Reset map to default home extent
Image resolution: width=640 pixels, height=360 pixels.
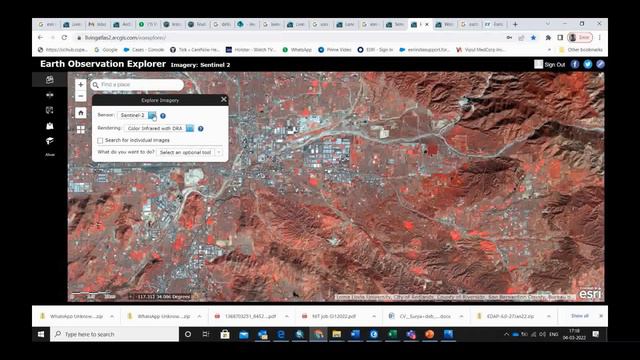click(x=80, y=113)
